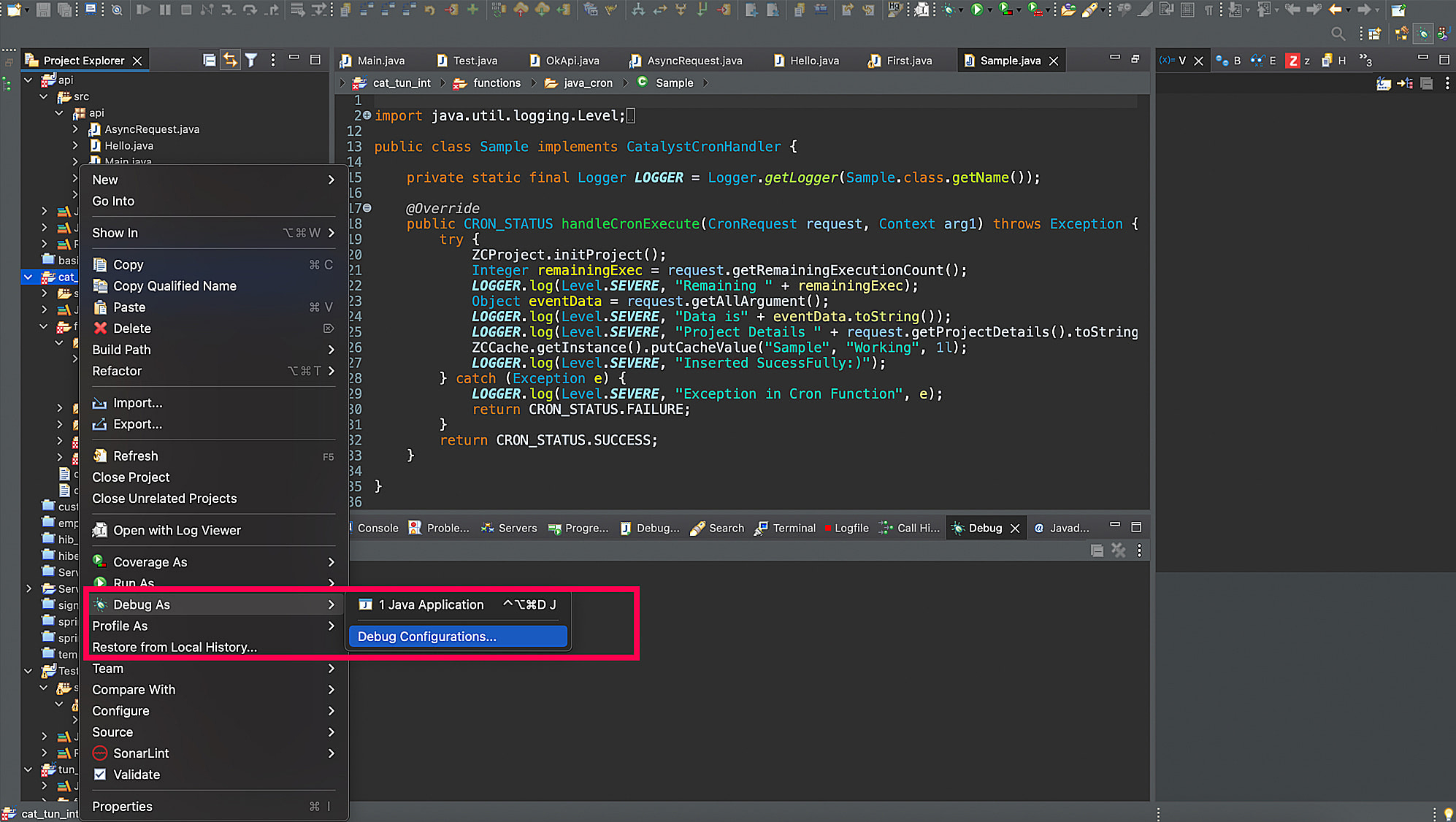Switch to the Console output tab
The width and height of the screenshot is (1456, 822).
tap(378, 527)
